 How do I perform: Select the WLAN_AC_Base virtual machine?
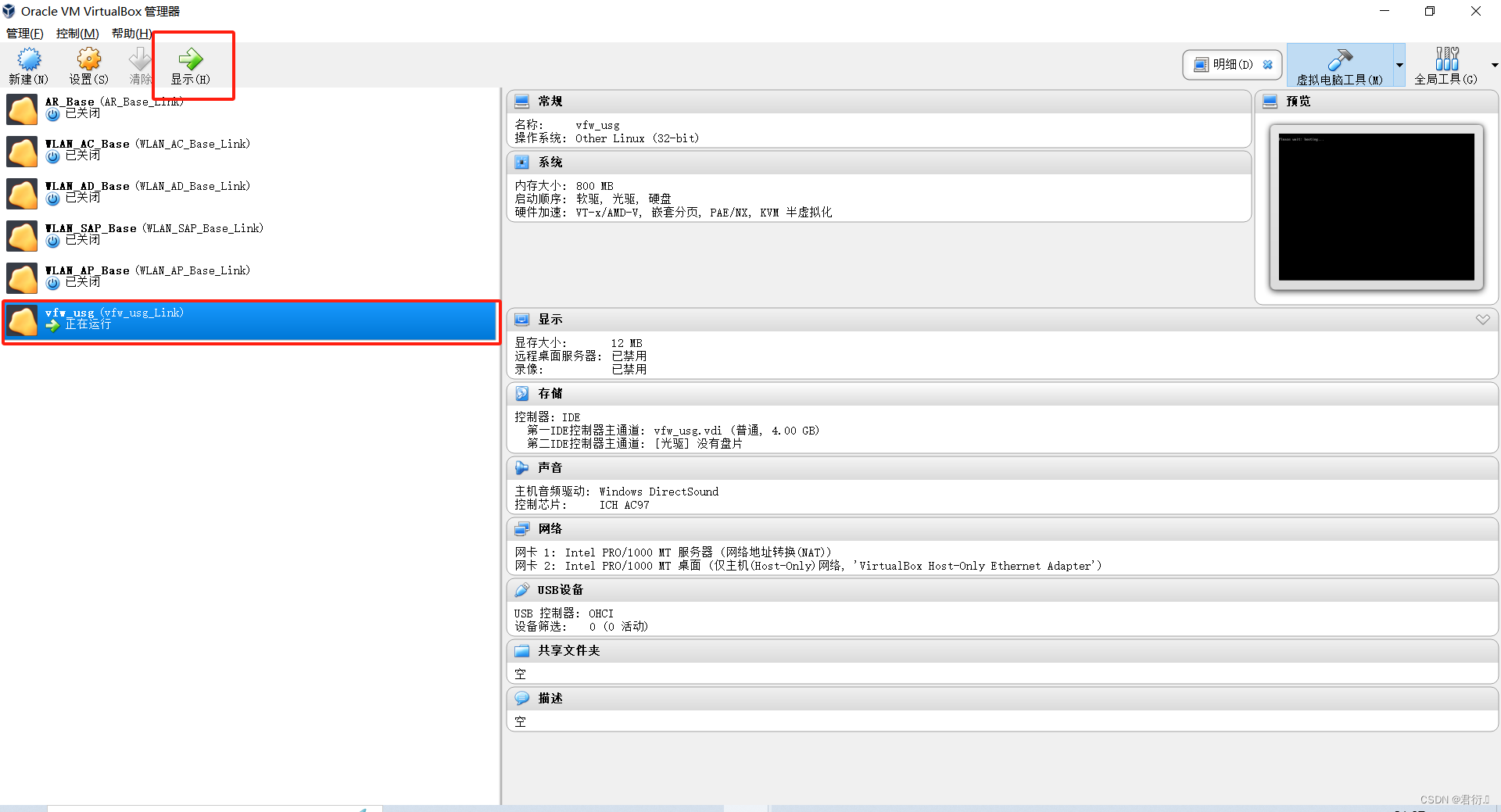[x=250, y=152]
